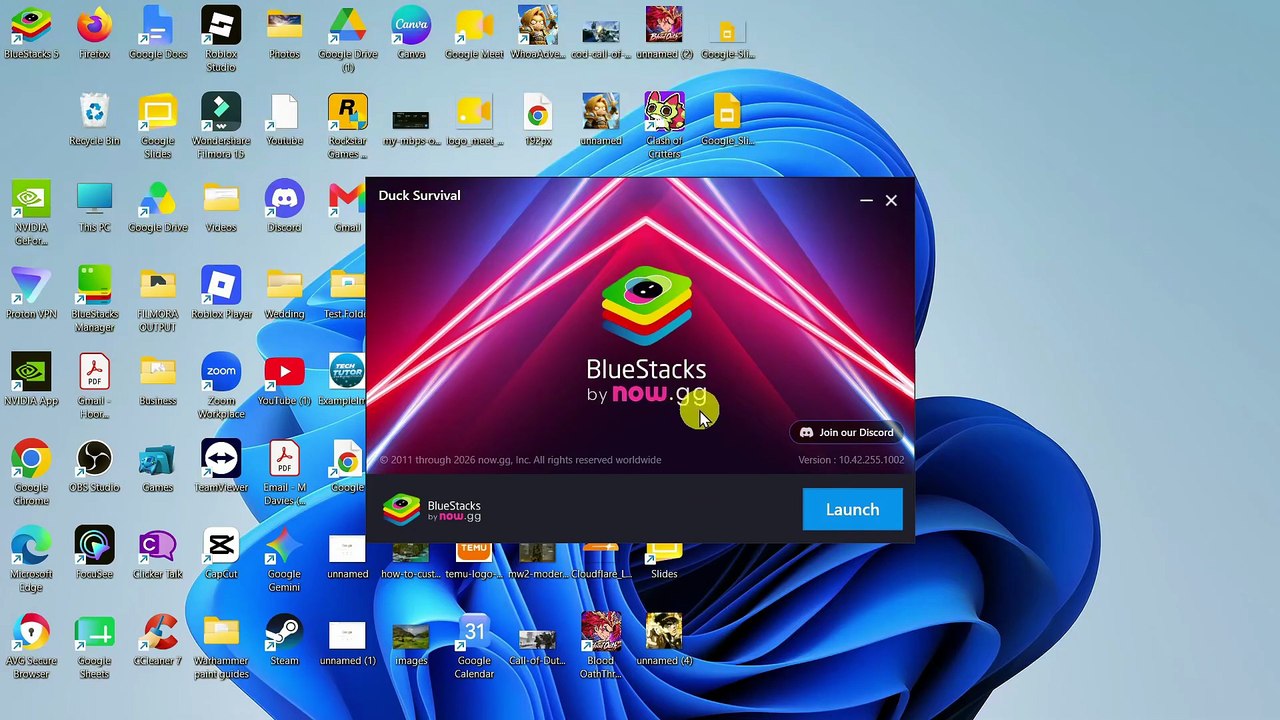Select the Rockstar Games launcher icon

pos(348,127)
